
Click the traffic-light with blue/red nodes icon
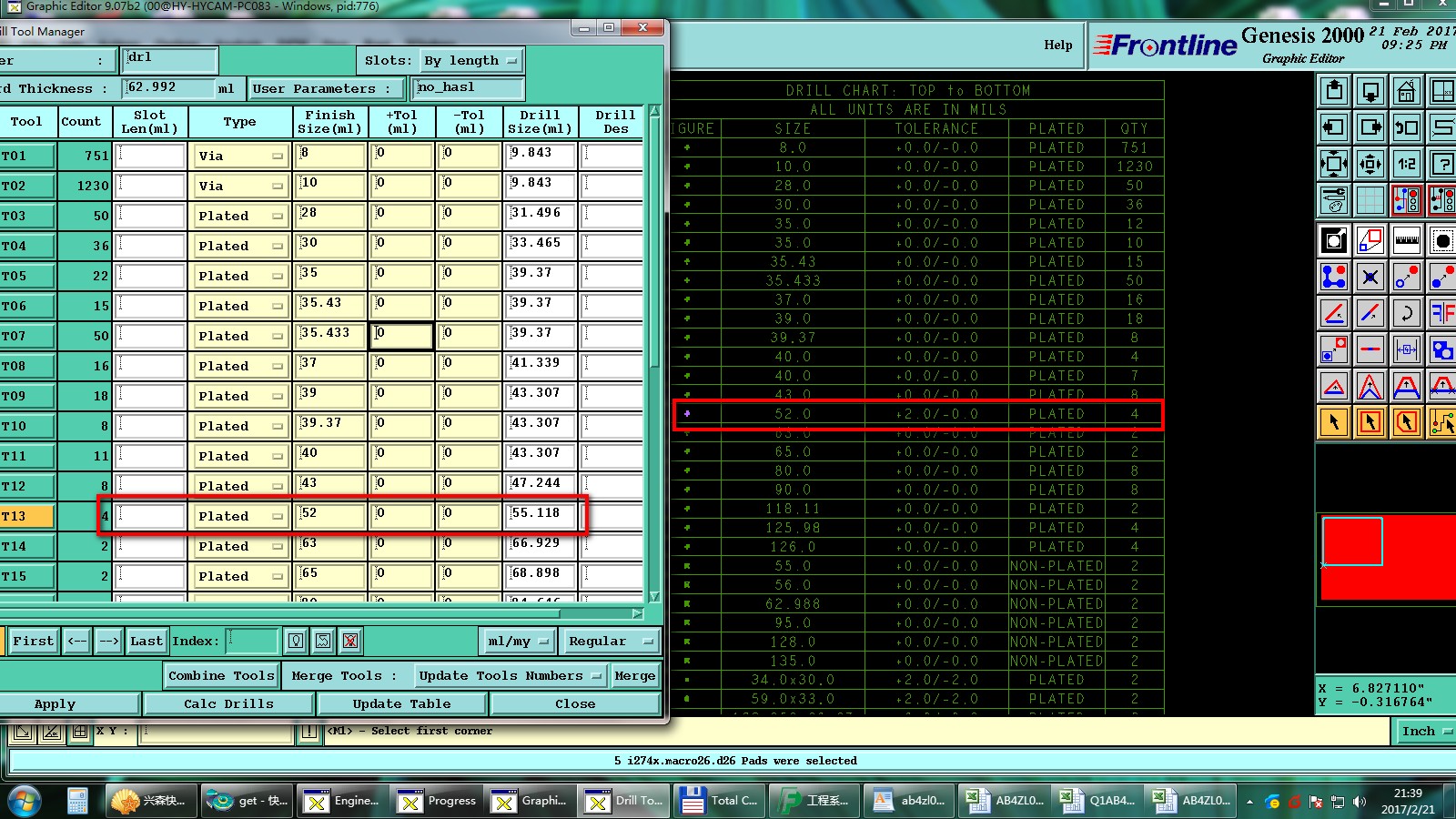click(x=1407, y=199)
